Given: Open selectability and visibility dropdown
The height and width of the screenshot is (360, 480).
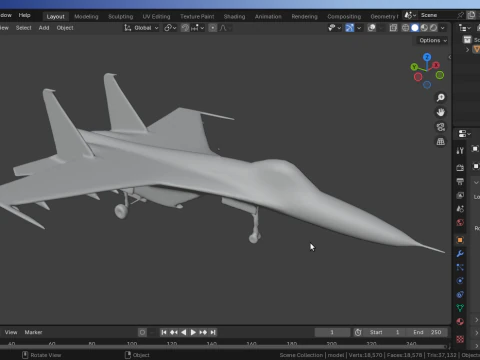Looking at the screenshot, I should [x=334, y=28].
